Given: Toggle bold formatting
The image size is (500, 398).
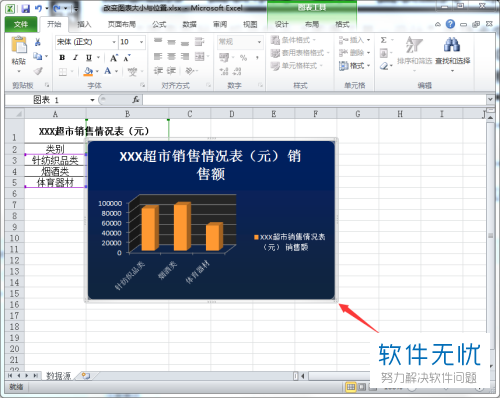Looking at the screenshot, I should tap(62, 58).
